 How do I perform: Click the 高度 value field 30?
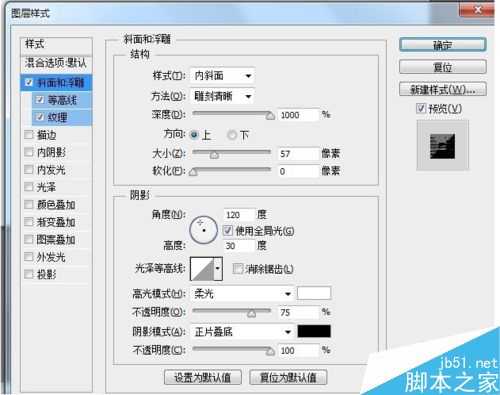[x=239, y=246]
